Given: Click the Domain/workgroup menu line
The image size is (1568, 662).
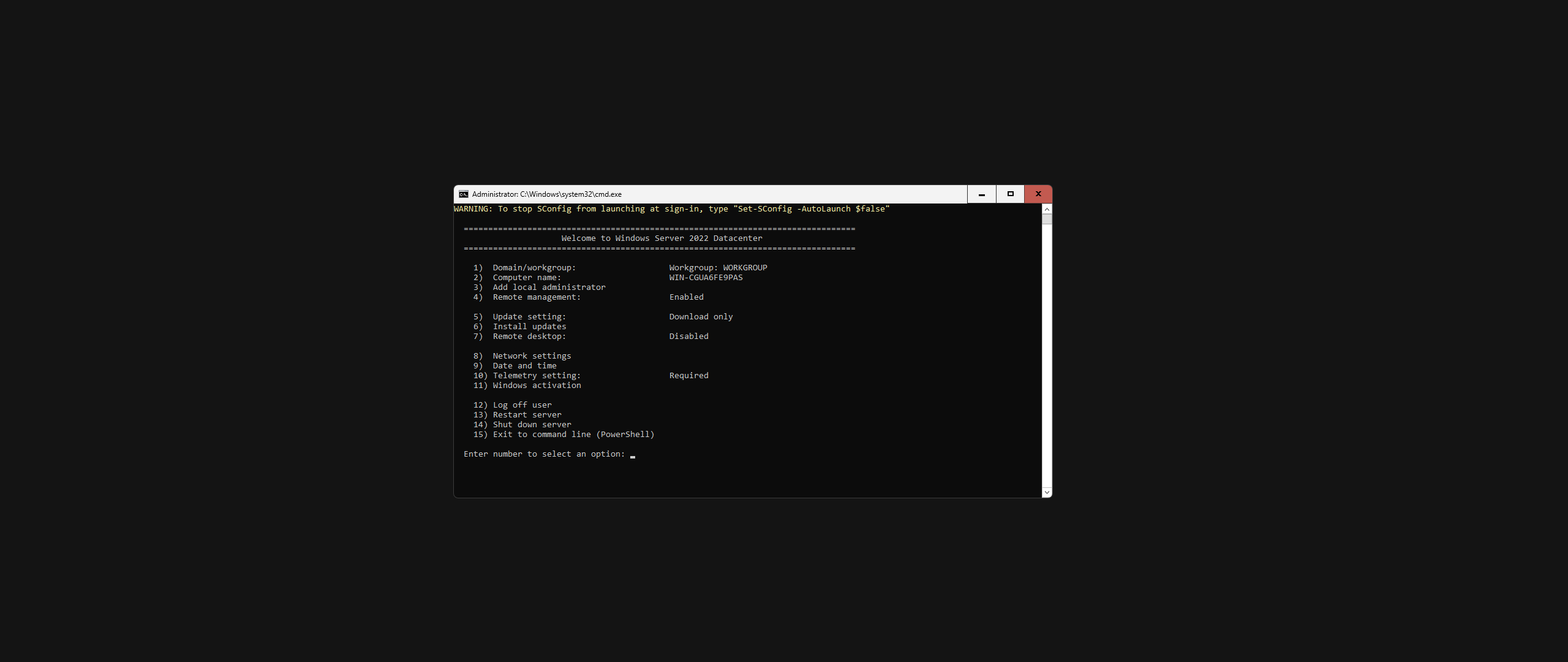Looking at the screenshot, I should pos(534,268).
